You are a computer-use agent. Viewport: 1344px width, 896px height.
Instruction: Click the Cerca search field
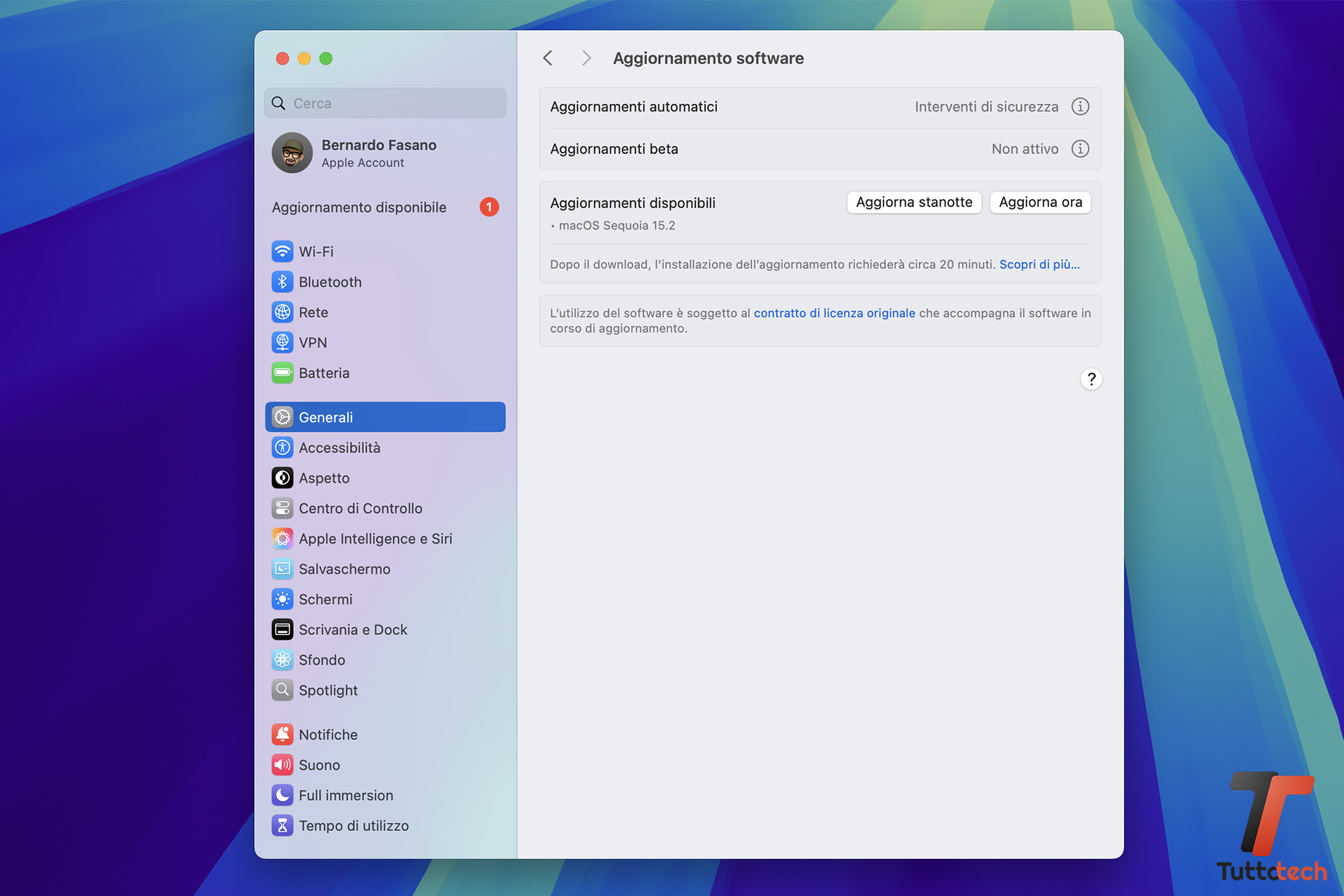(392, 104)
